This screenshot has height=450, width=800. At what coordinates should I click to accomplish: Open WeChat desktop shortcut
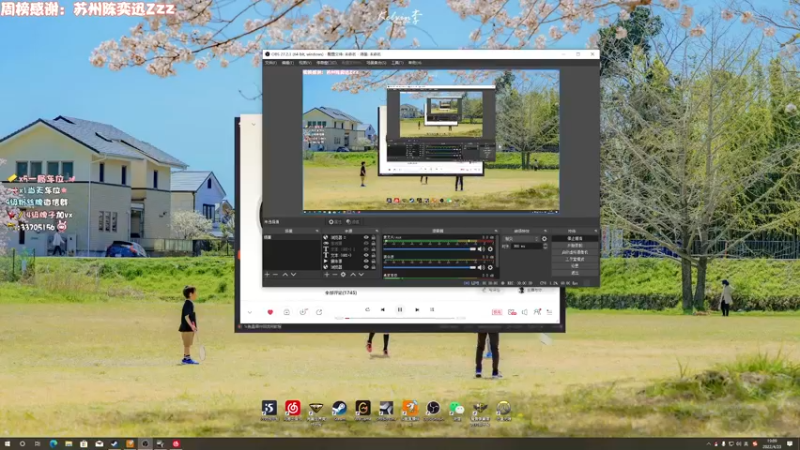pos(457,408)
